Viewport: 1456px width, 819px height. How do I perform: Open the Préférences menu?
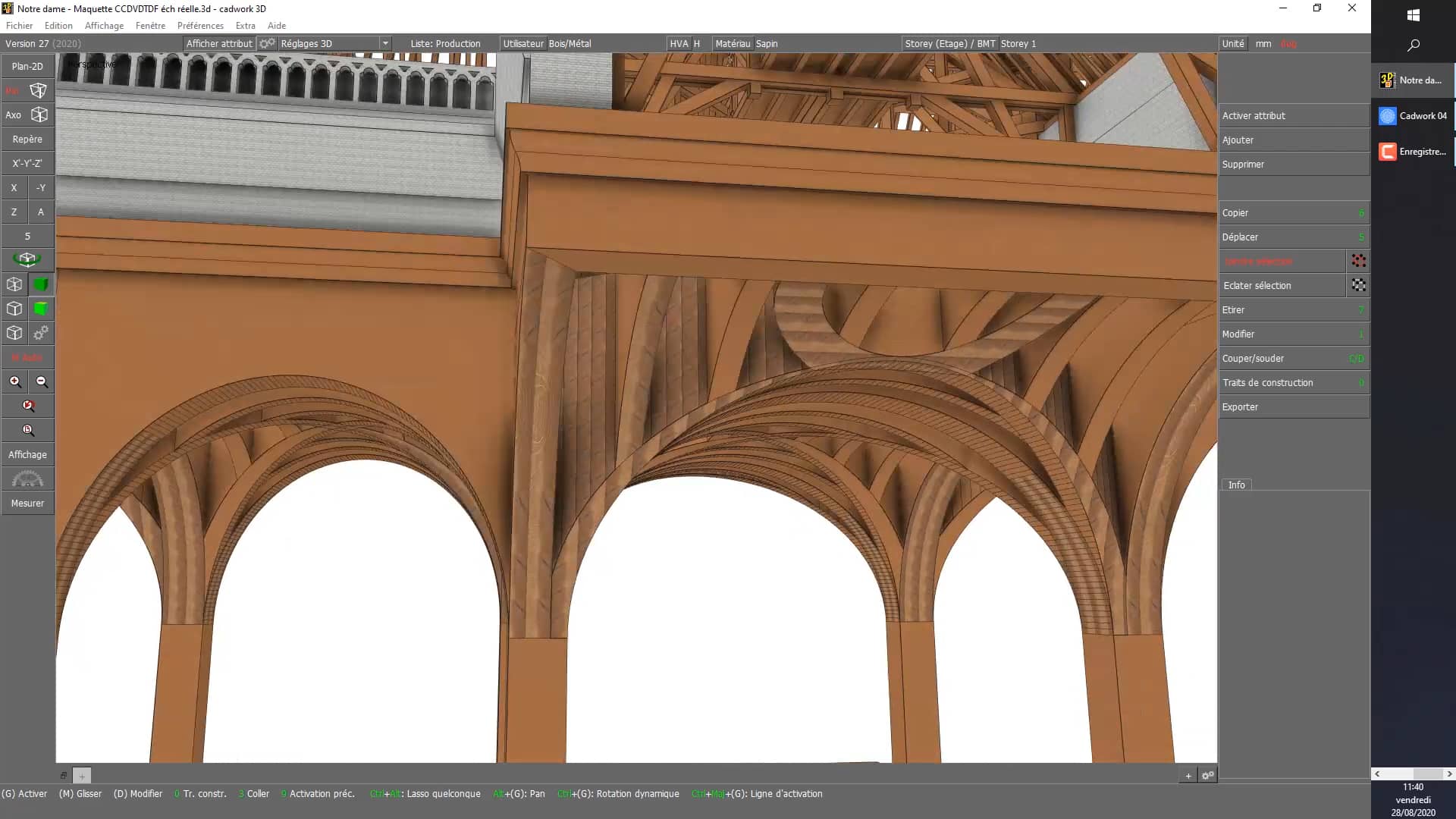tap(200, 25)
